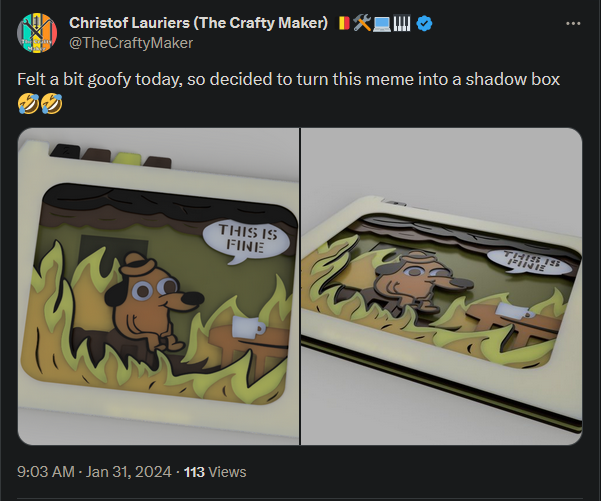Click the first laughing emoji in tweet

click(x=28, y=102)
